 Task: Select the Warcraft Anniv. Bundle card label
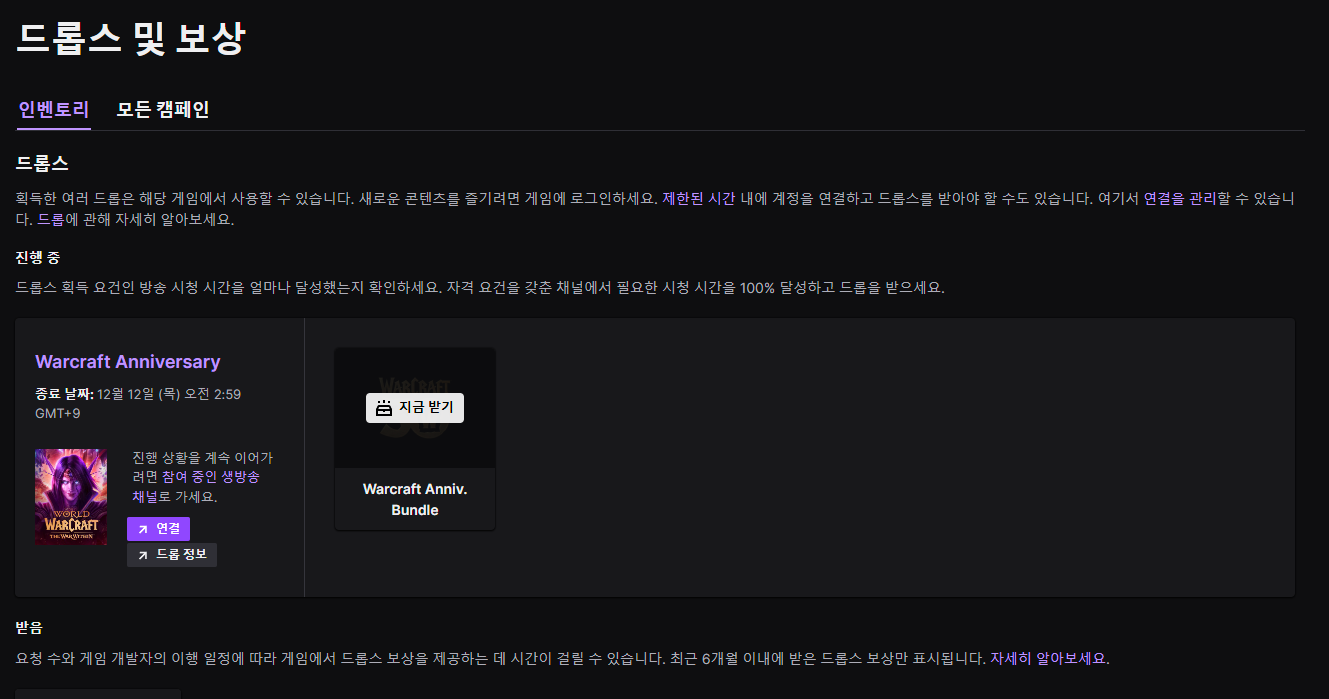pos(415,500)
